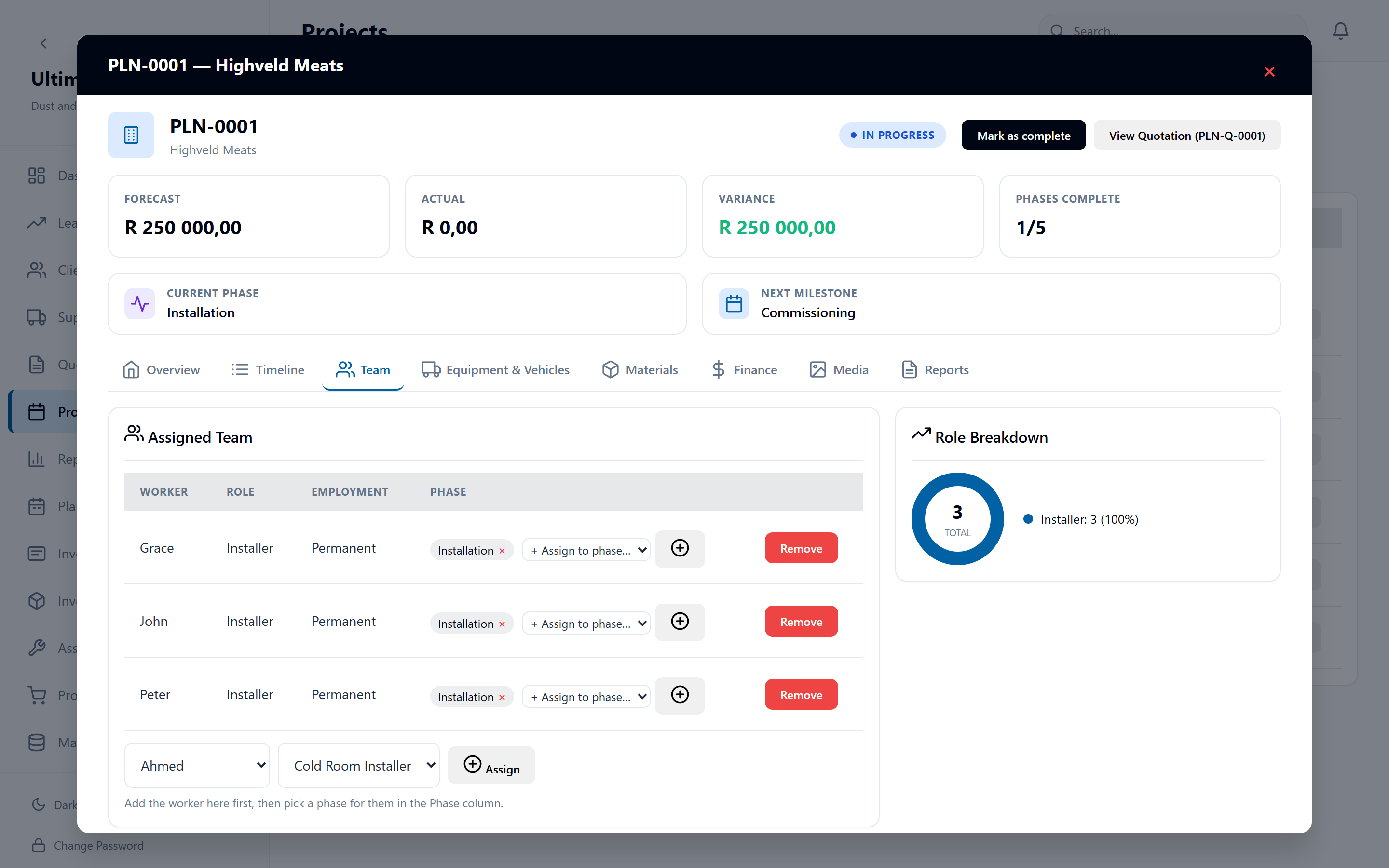Open sidebar item with shopping cart icon
Viewport: 1389px width, 868px height.
(x=37, y=695)
